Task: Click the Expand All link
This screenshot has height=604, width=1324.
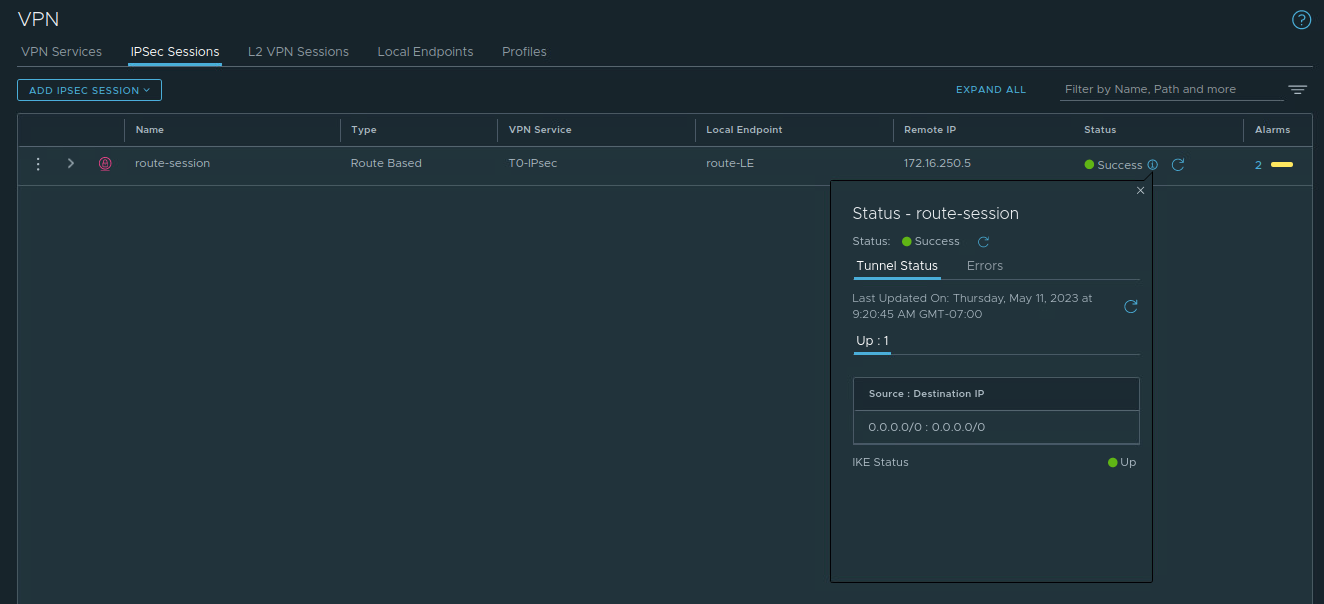Action: pos(990,90)
